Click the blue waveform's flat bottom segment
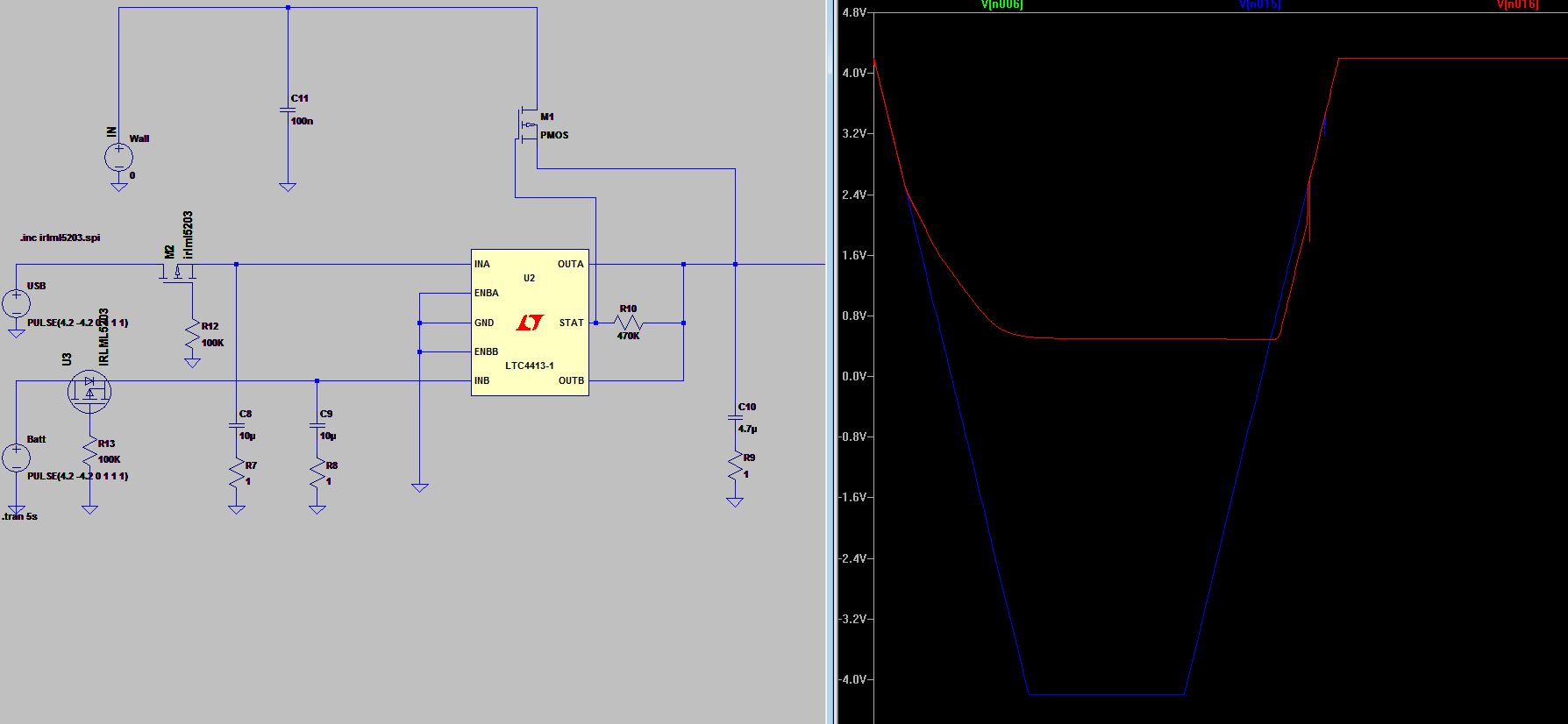The image size is (1568, 724). point(1107,695)
